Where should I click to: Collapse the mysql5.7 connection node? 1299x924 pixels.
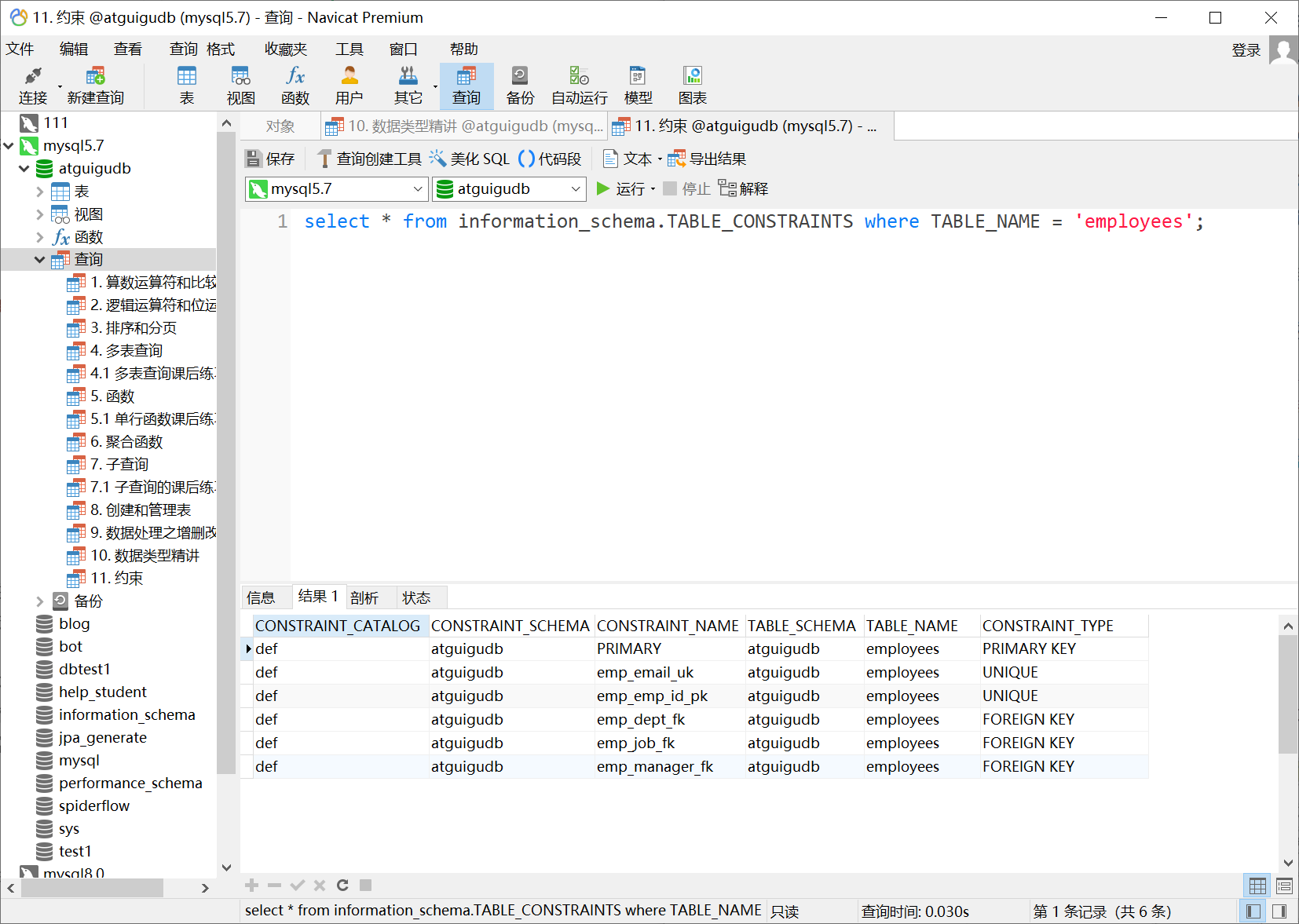9,146
